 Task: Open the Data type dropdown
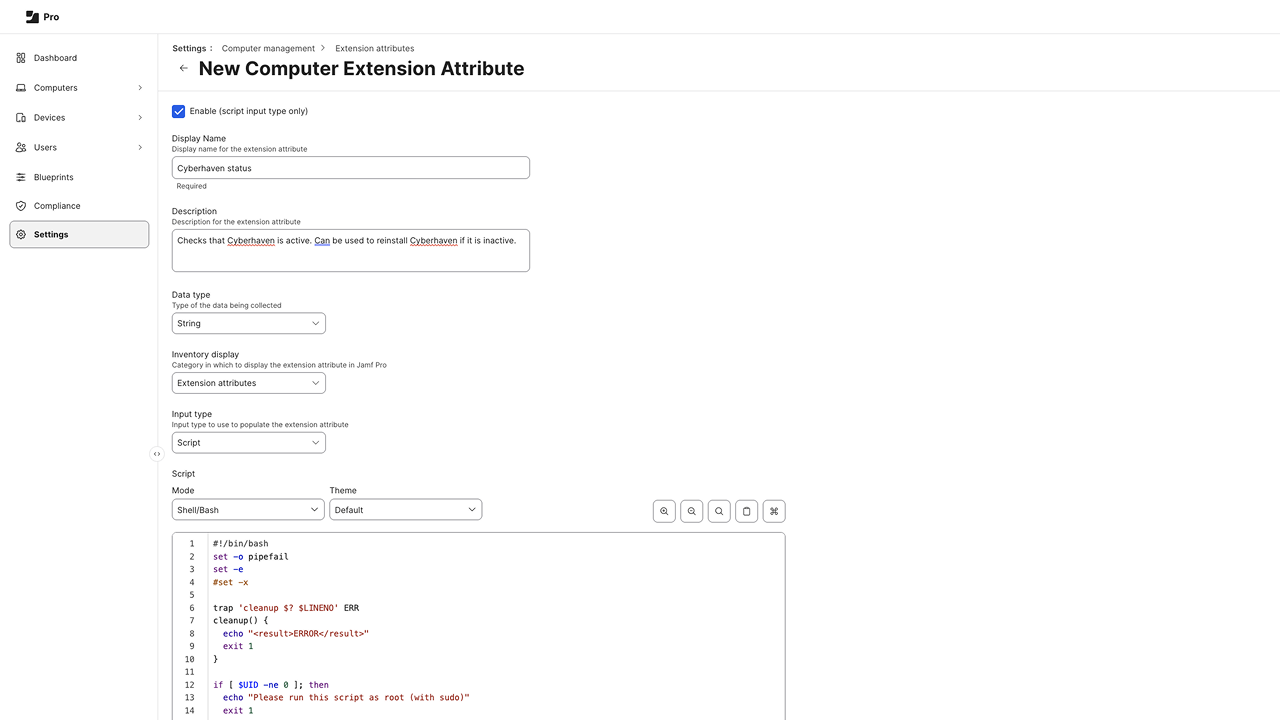(248, 324)
